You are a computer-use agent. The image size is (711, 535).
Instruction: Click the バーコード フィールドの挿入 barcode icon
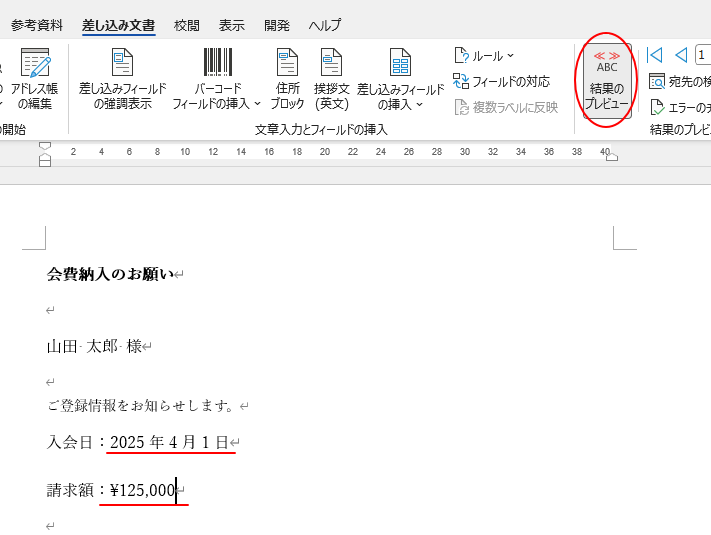click(218, 62)
